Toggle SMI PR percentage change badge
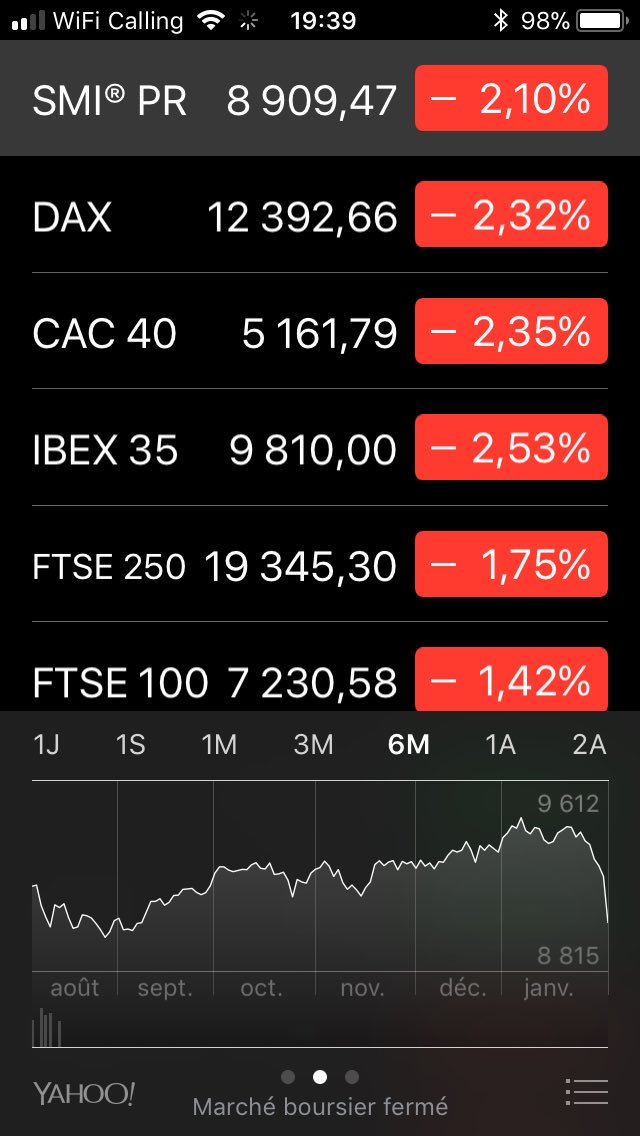640x1136 pixels. [x=511, y=99]
